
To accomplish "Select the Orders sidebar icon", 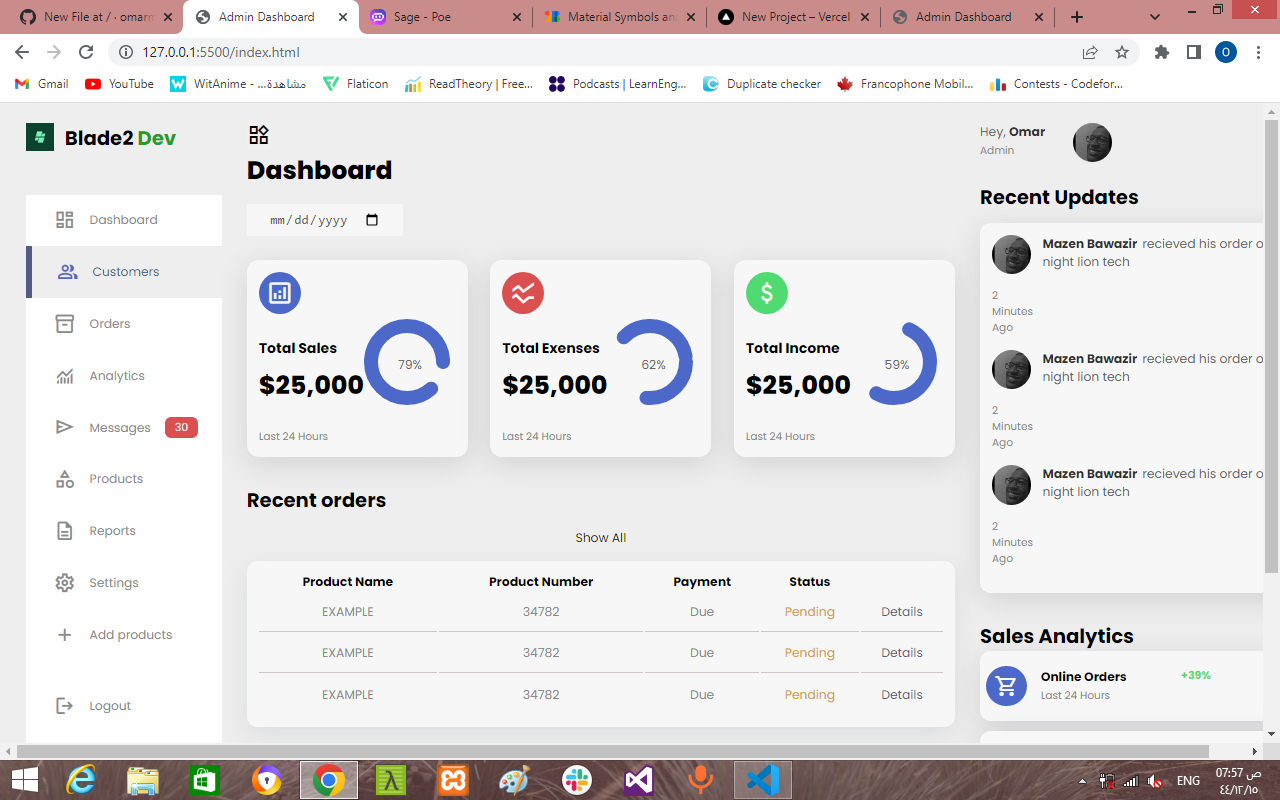I will click(64, 323).
